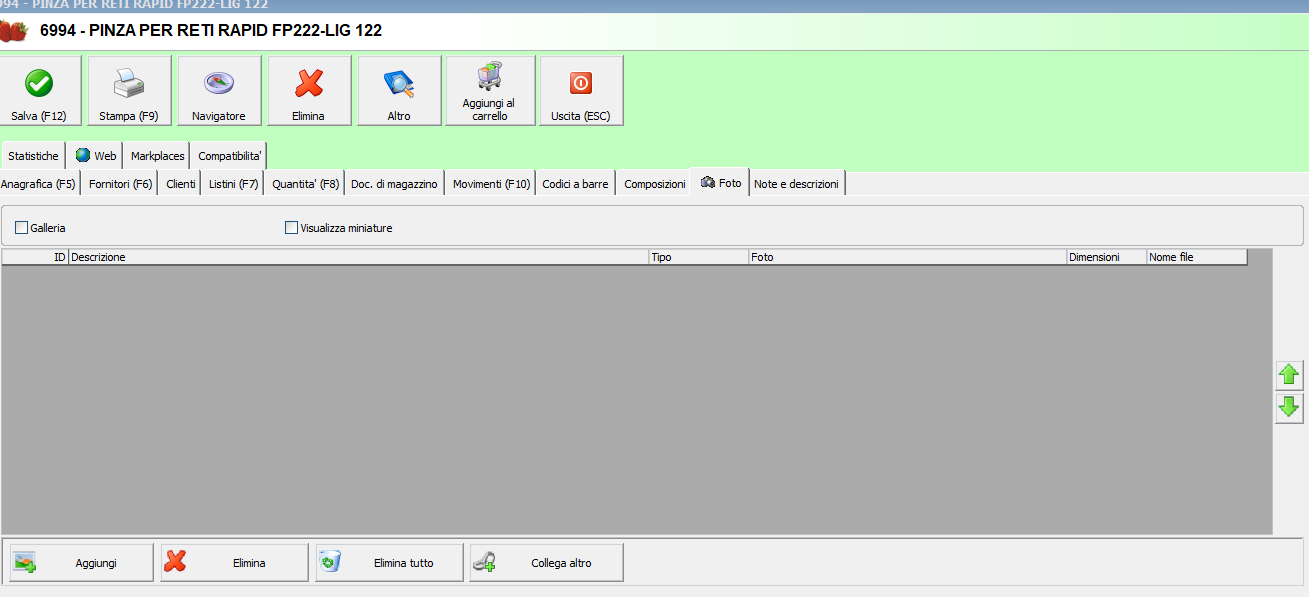The image size is (1309, 597).
Task: Click the Stampa (F9) printer button
Action: click(129, 90)
